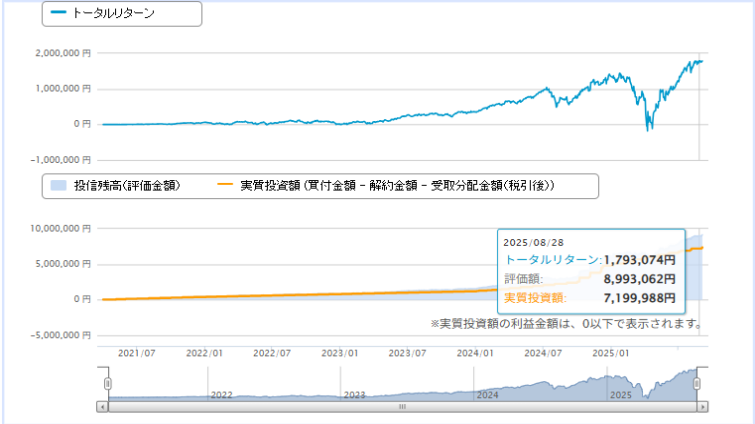This screenshot has width=755, height=424.
Task: Click the 5,000,000 円 axis label
Action: (63, 264)
